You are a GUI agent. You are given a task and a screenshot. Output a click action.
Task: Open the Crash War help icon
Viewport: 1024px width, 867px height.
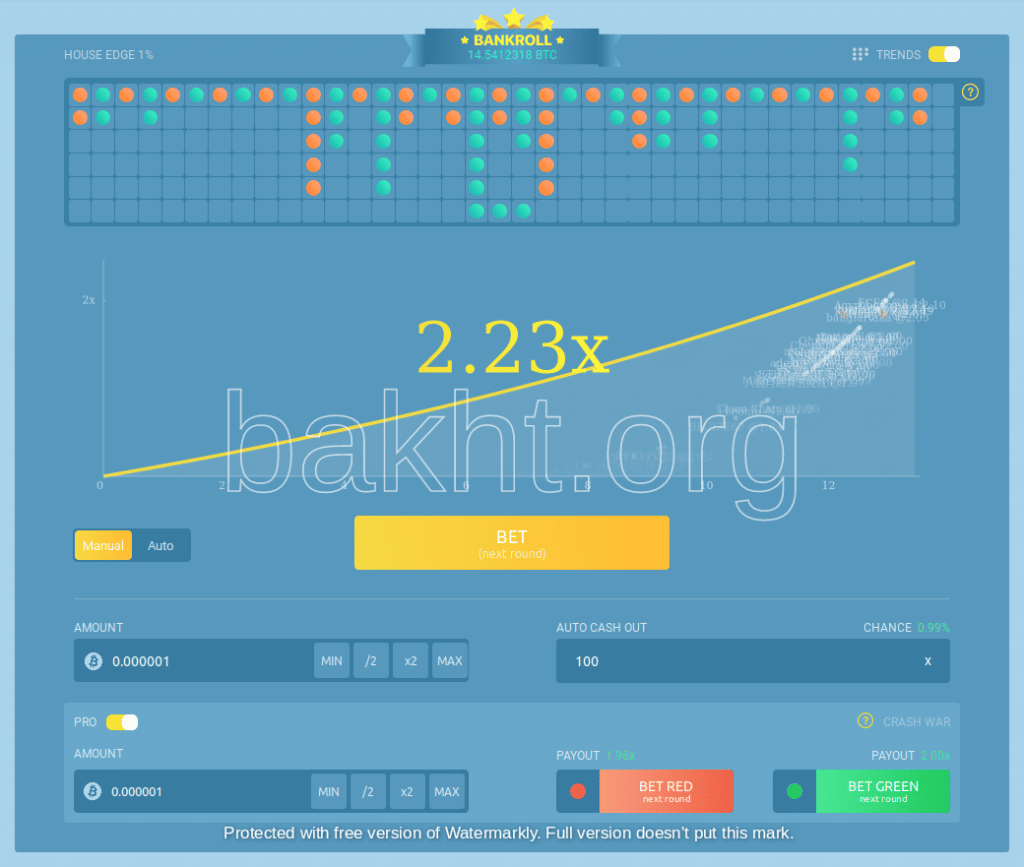pyautogui.click(x=865, y=721)
